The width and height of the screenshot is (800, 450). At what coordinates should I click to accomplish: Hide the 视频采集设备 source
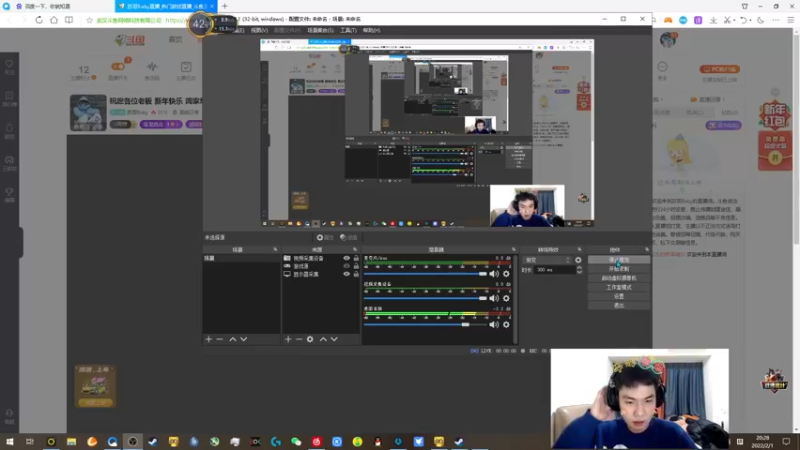[x=346, y=258]
